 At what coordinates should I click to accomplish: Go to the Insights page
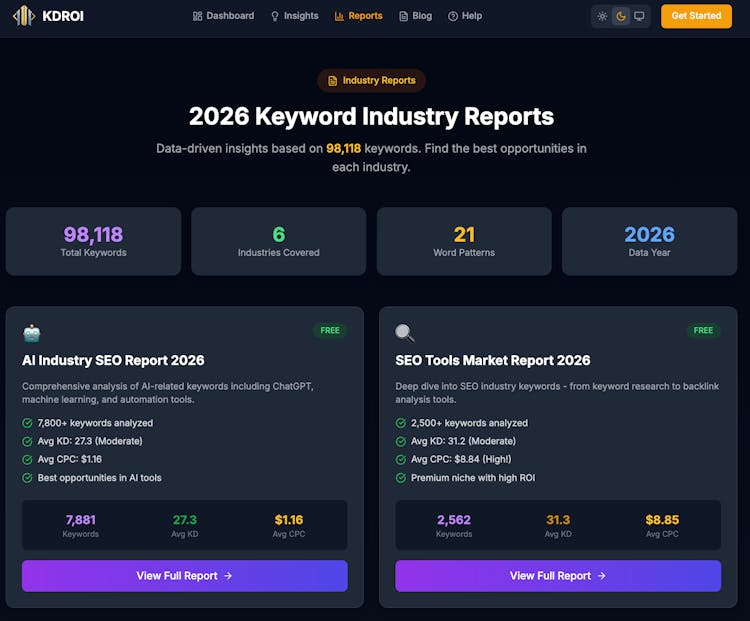[294, 16]
